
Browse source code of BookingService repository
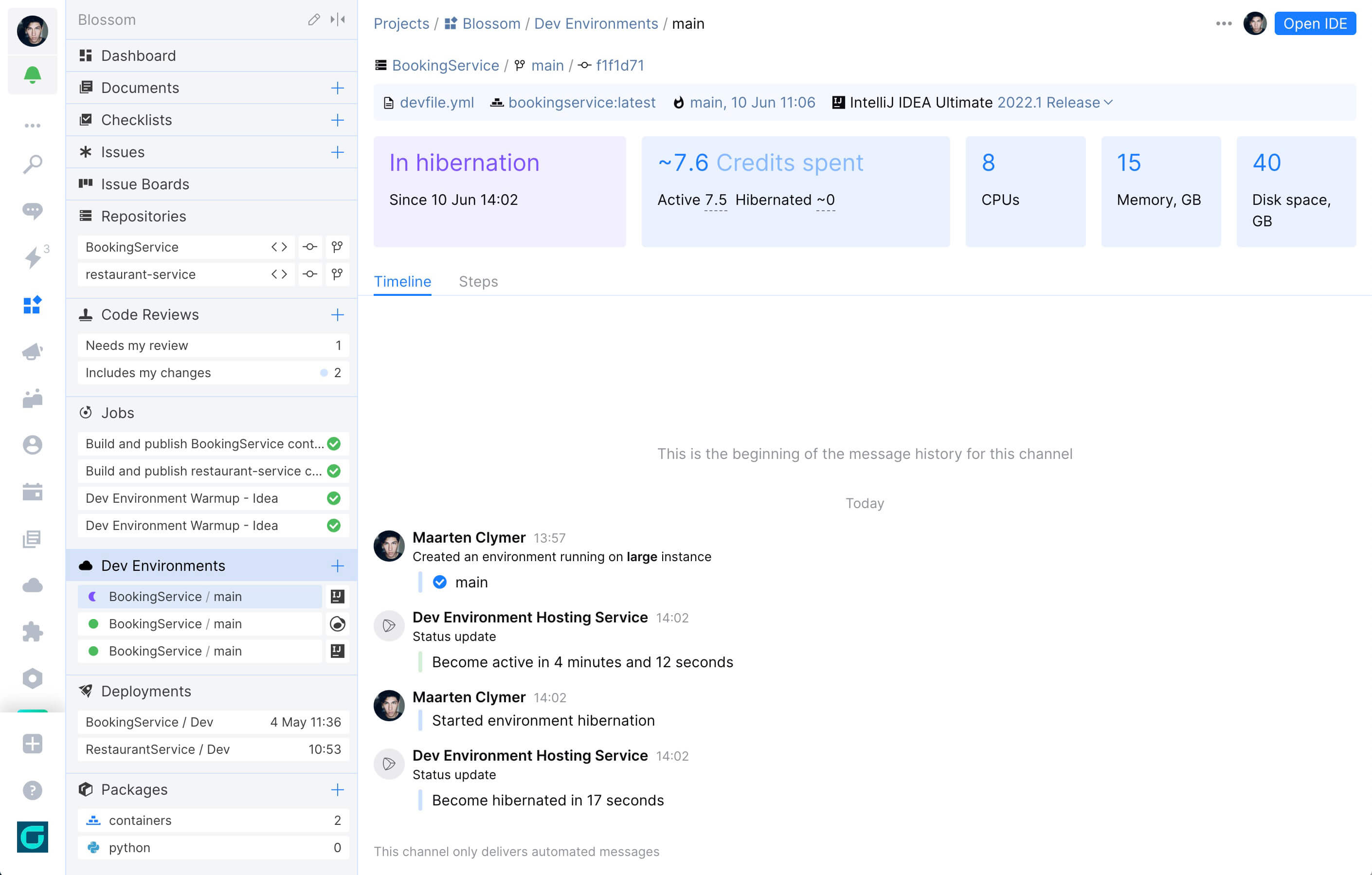pos(279,247)
